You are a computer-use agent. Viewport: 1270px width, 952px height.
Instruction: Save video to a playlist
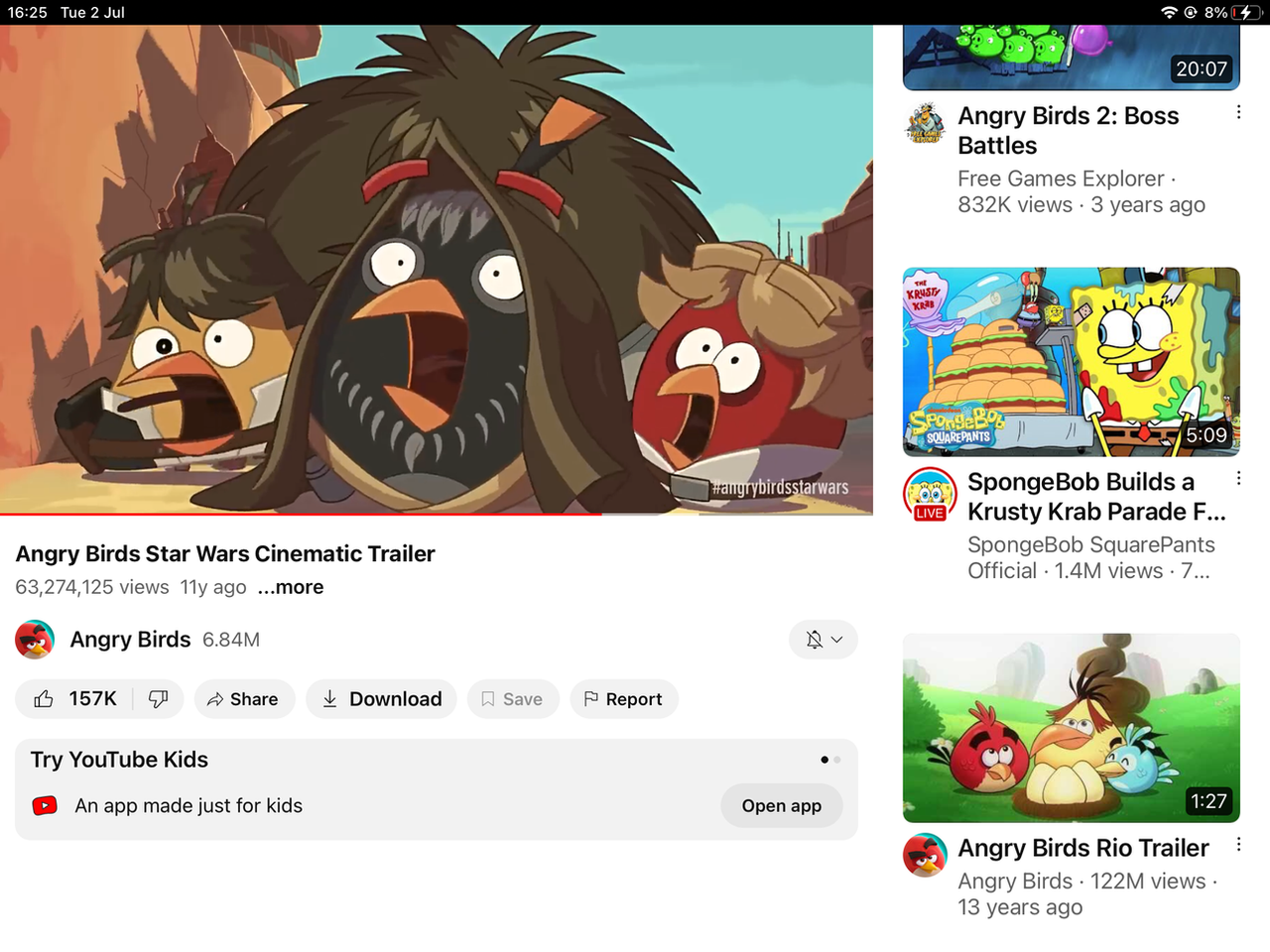513,699
